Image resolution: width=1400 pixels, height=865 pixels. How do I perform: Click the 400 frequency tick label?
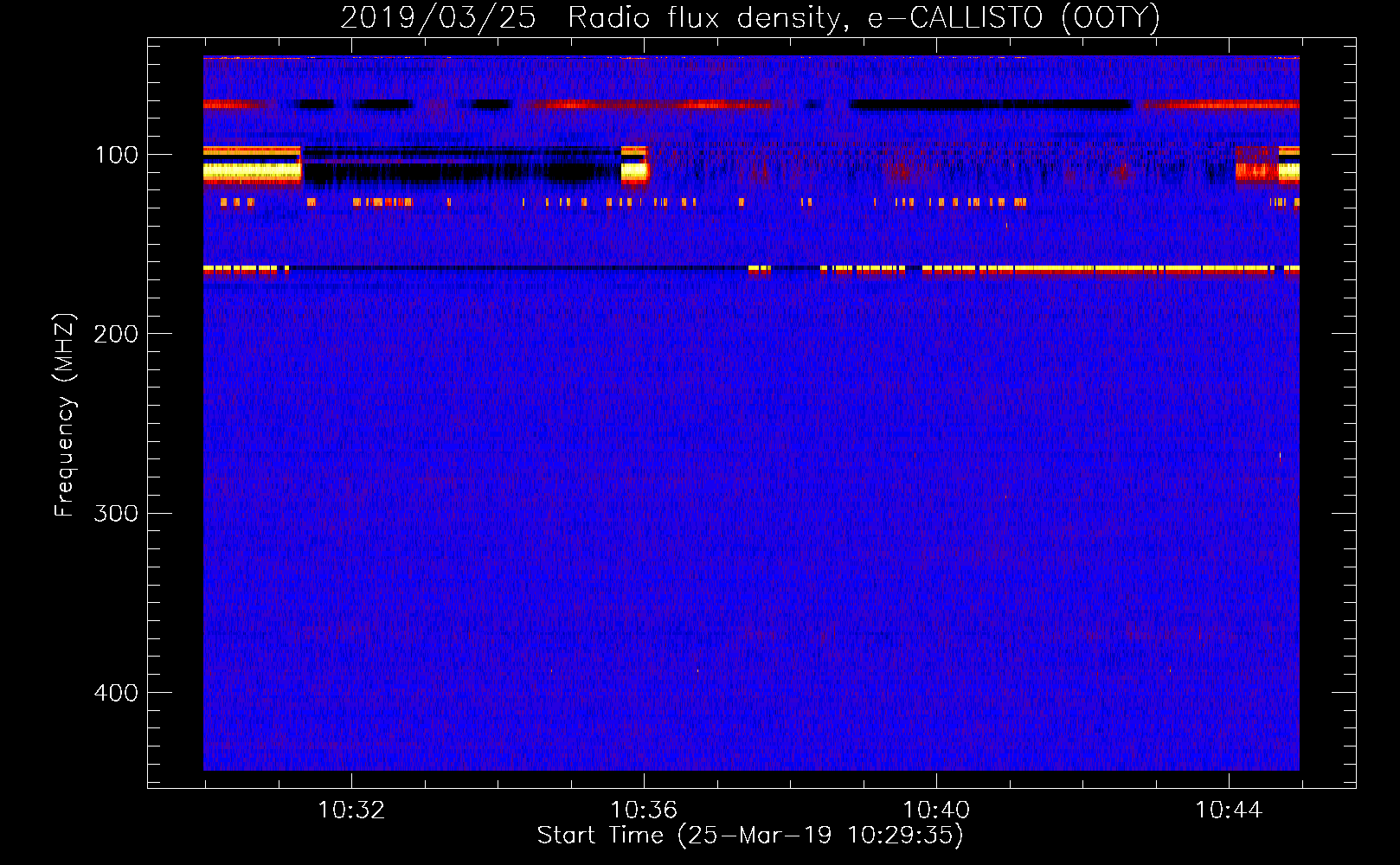tap(116, 693)
